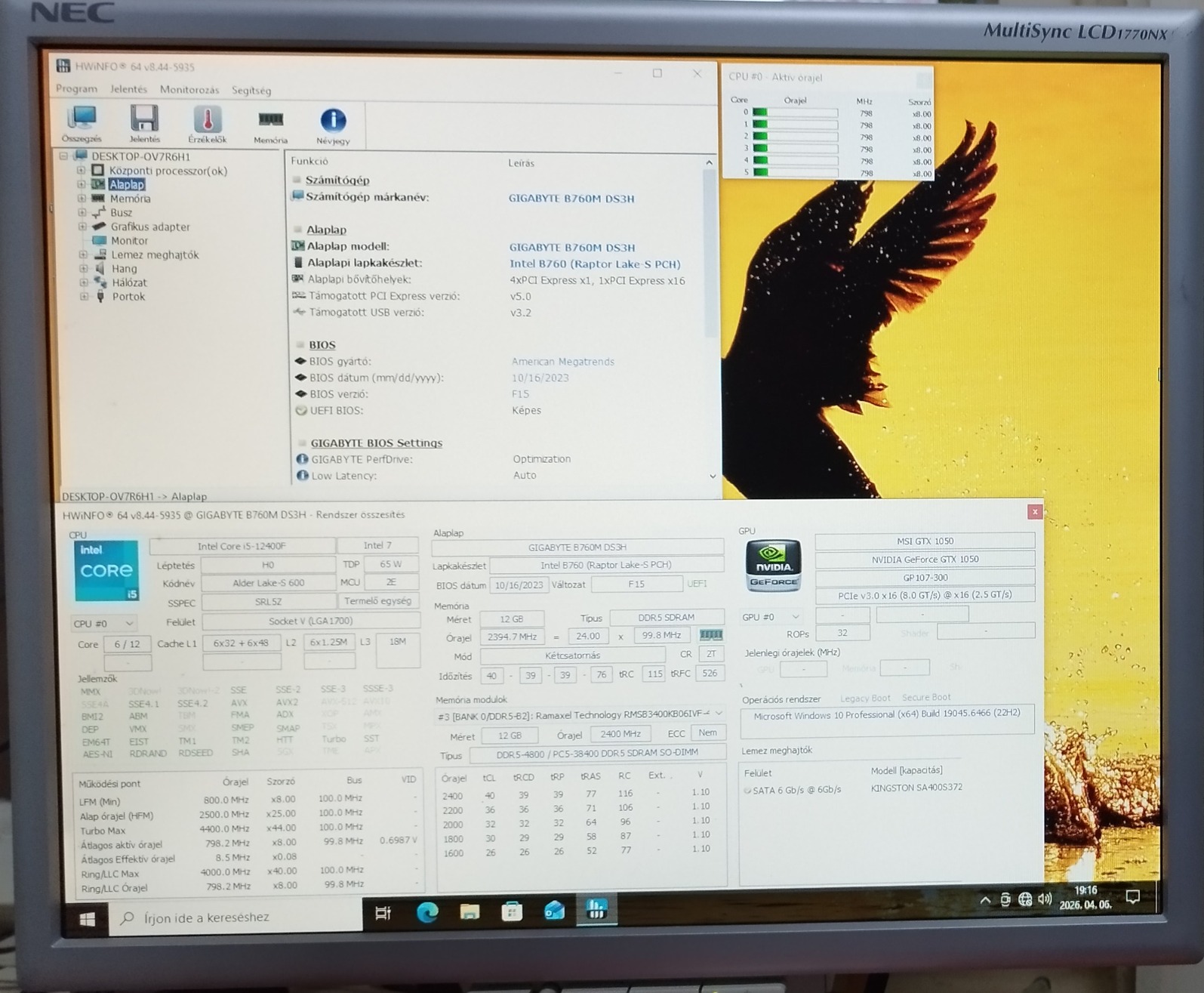Open the memory module selector dropdown
Viewport: 1204px width, 993px height.
[580, 714]
